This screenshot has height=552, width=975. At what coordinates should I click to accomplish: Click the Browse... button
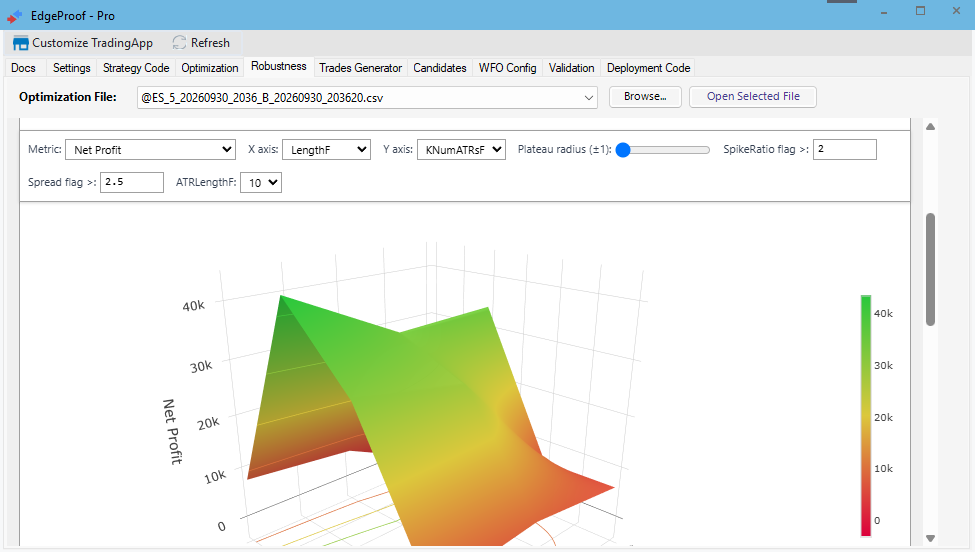tap(645, 97)
